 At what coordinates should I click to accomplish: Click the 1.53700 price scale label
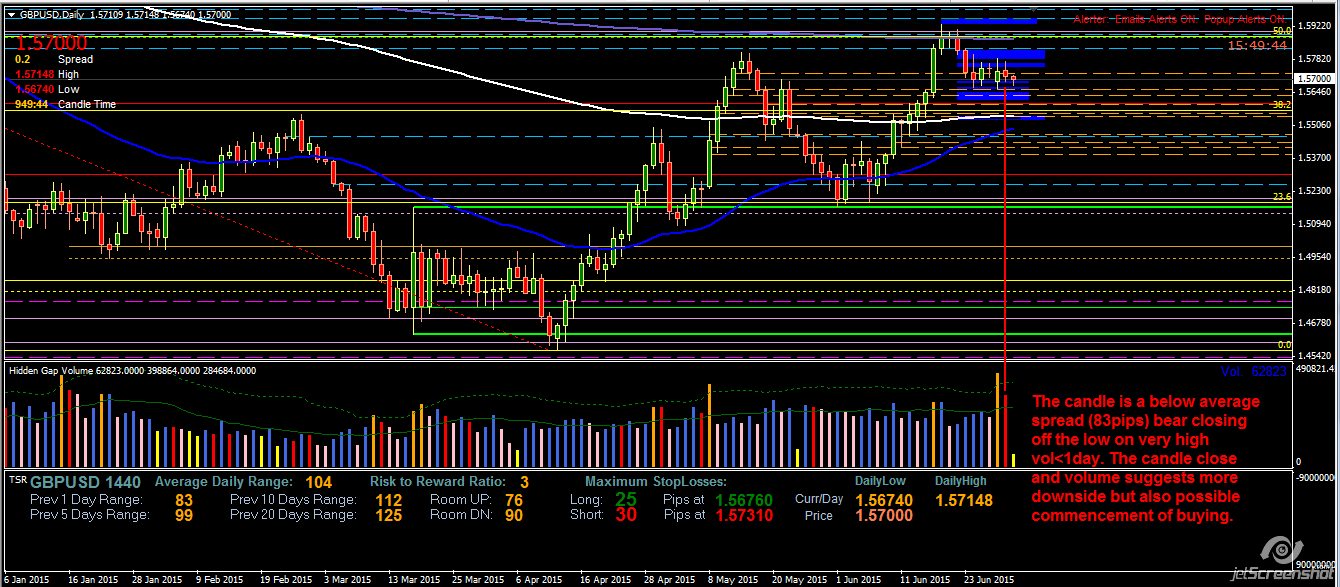(x=1313, y=158)
